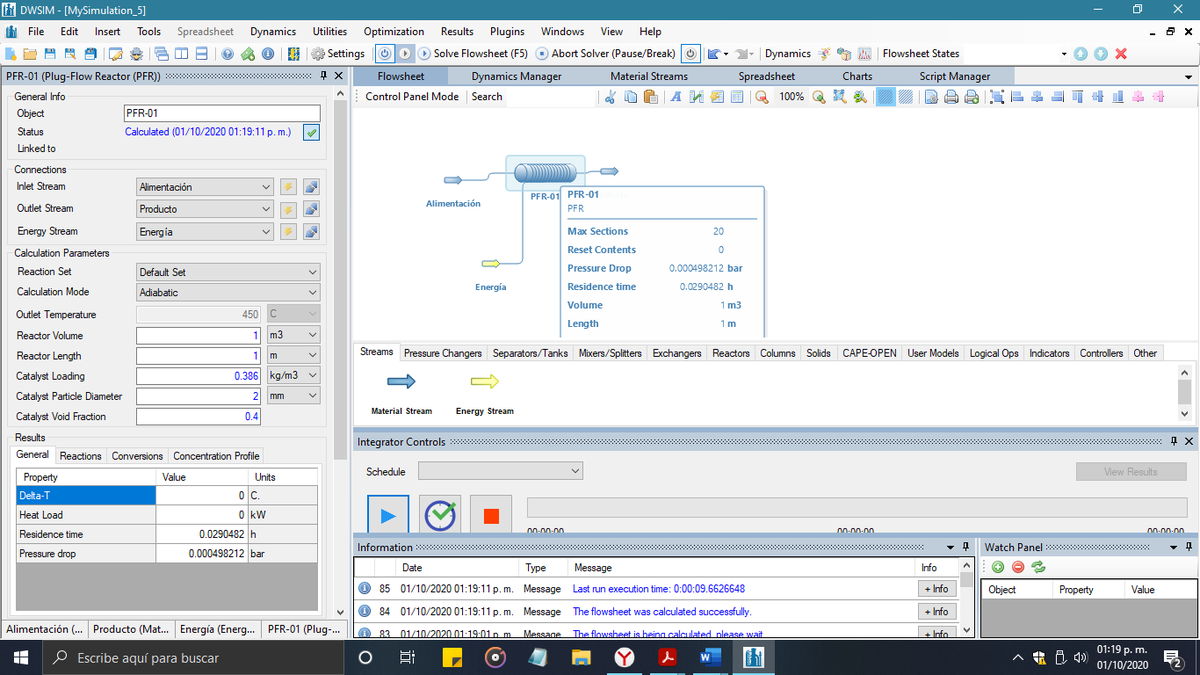Click the cut scissors icon in flowsheet toolbar

tap(611, 97)
